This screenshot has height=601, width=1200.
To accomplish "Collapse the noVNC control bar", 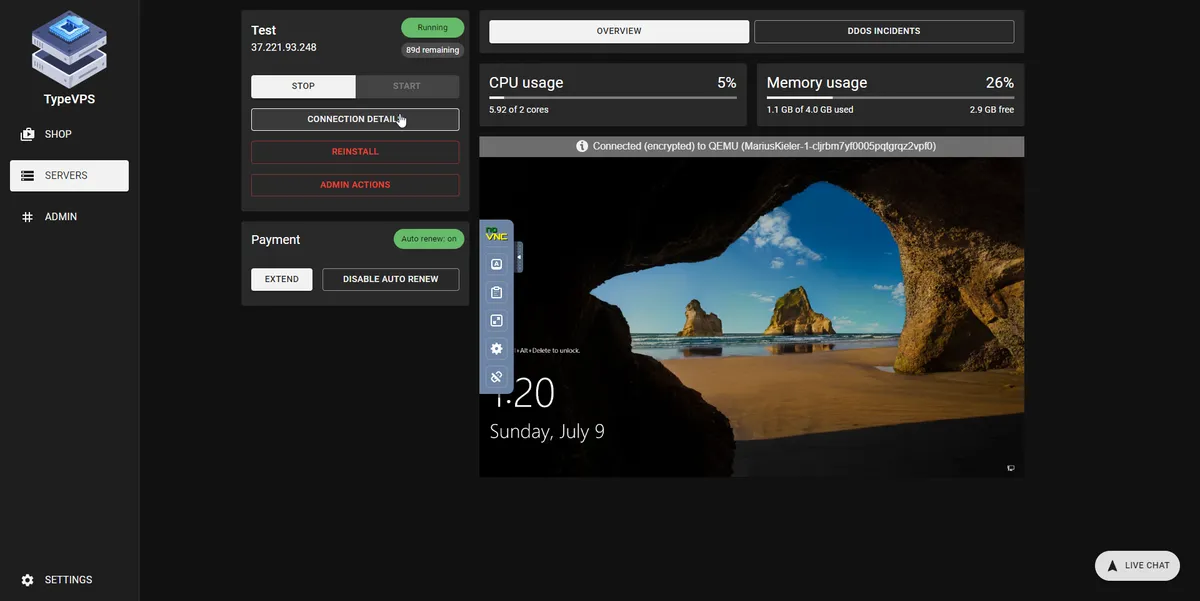I will 518,257.
